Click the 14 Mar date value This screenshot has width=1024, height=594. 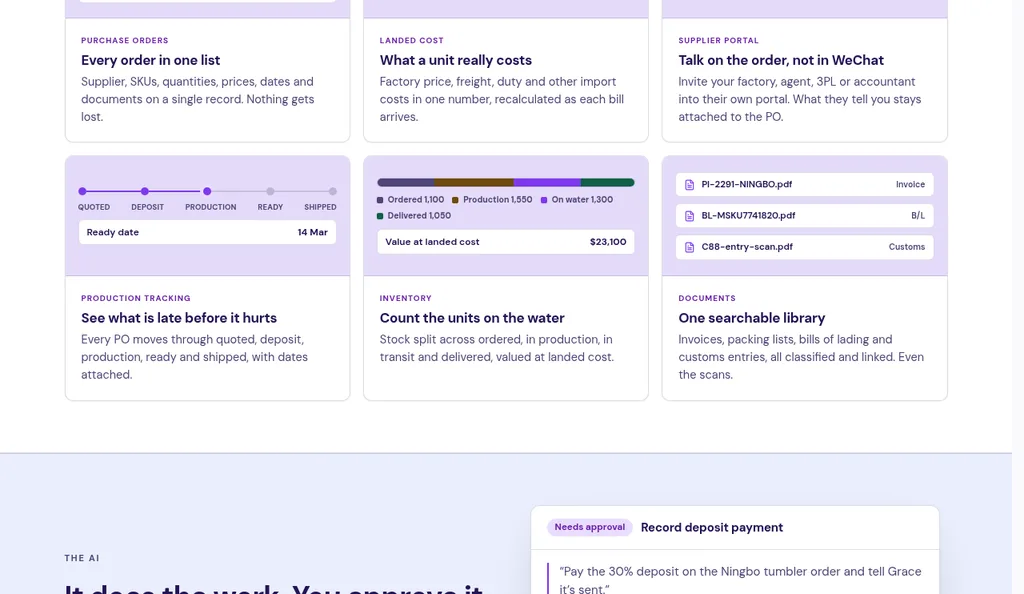[313, 232]
